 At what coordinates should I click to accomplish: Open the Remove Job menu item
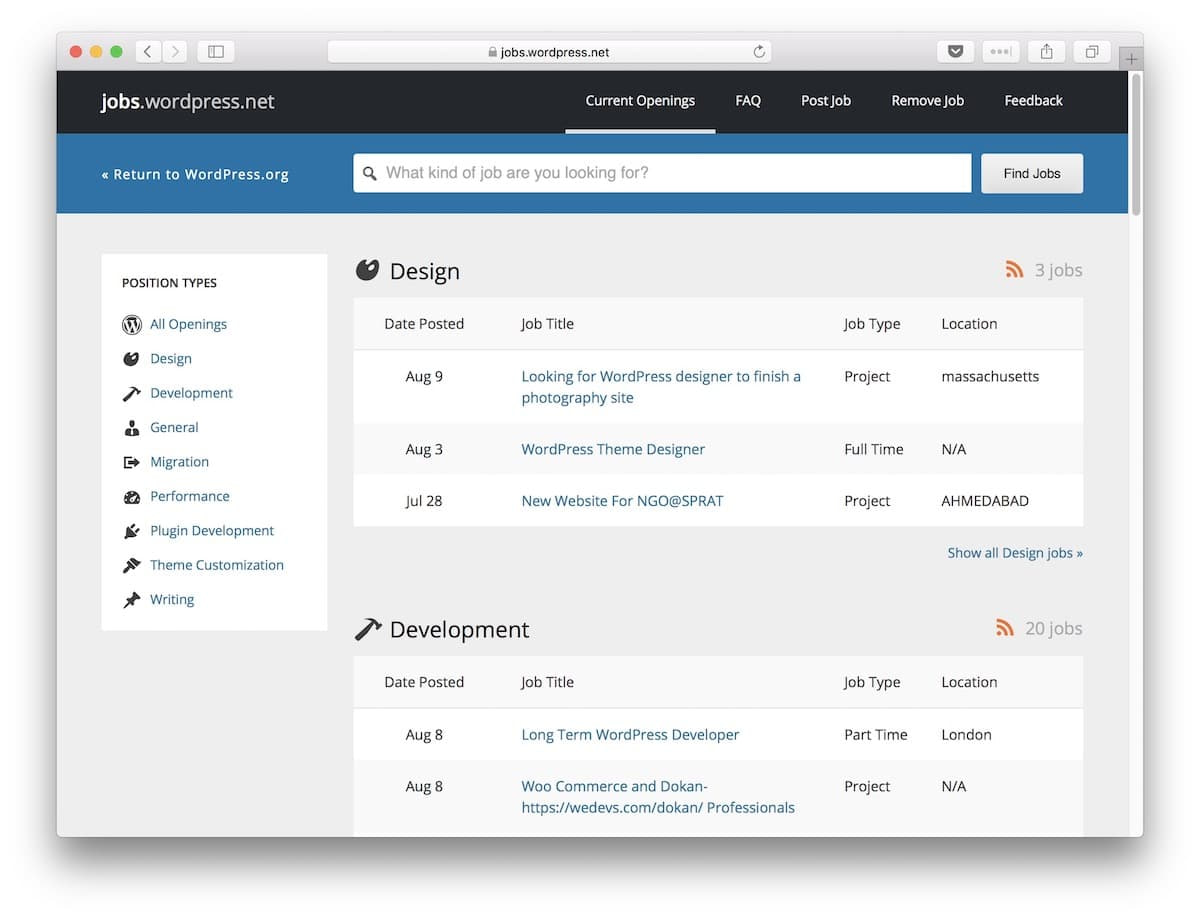coord(928,100)
